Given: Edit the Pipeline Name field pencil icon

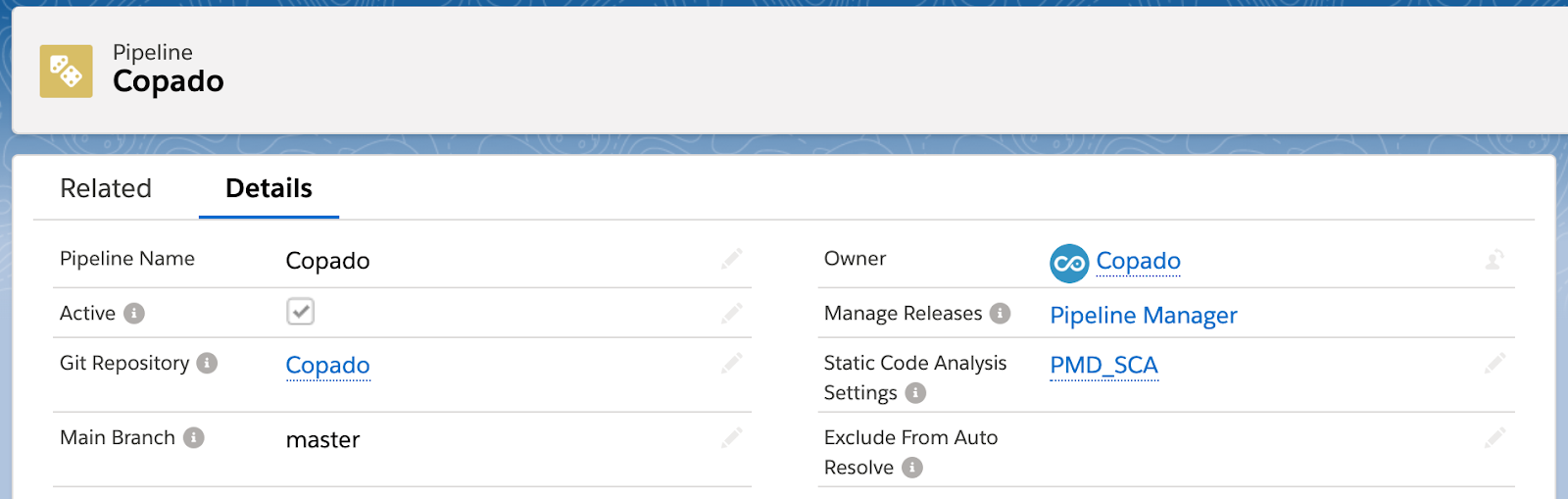Looking at the screenshot, I should coord(731,259).
